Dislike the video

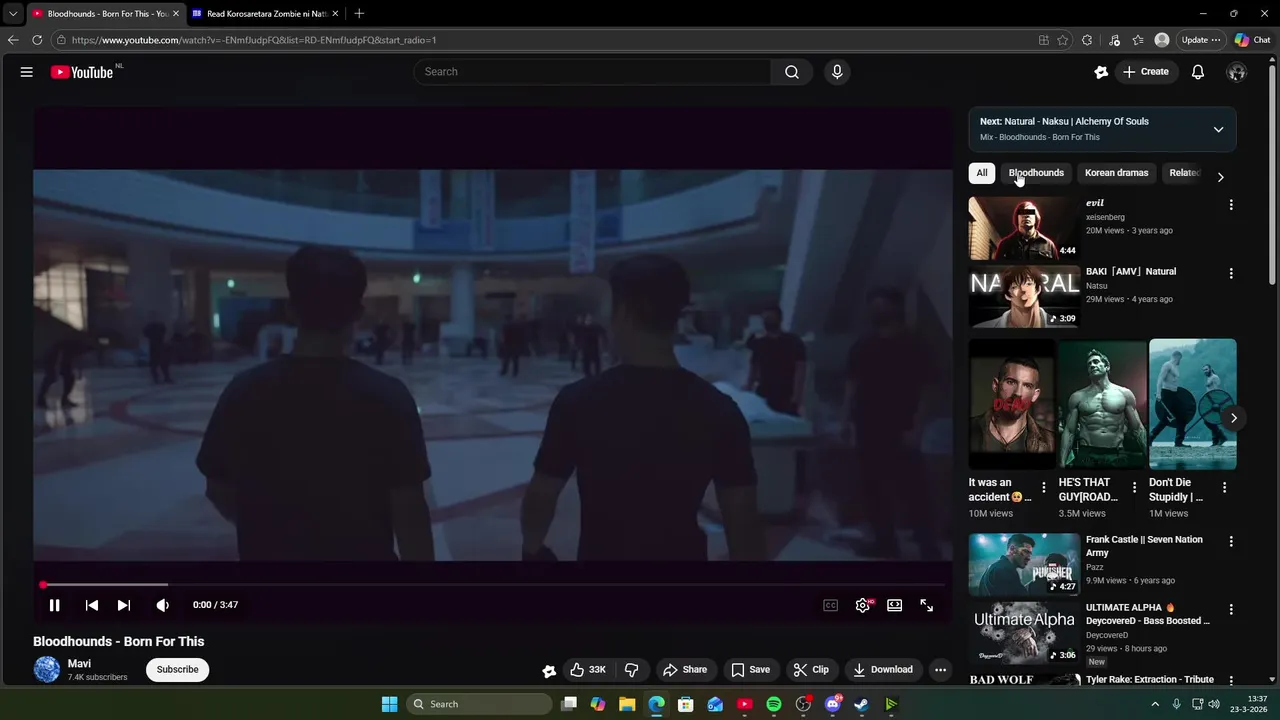coord(632,670)
